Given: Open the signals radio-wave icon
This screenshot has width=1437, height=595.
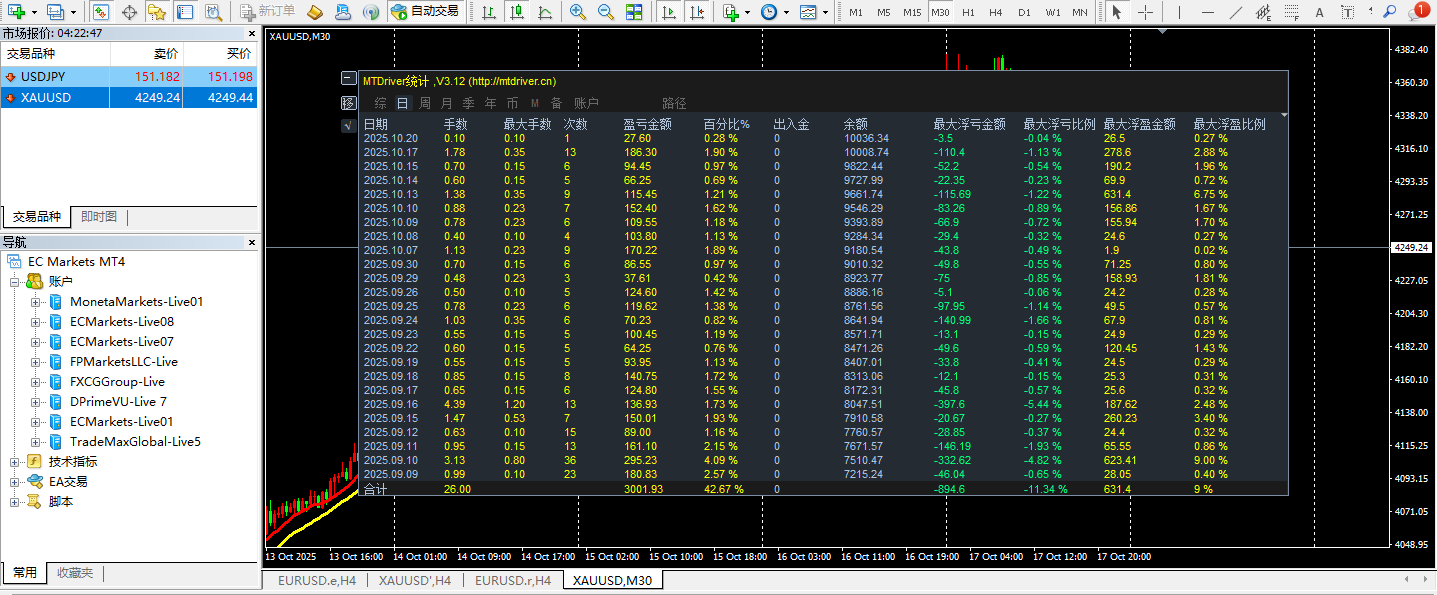Looking at the screenshot, I should 371,12.
